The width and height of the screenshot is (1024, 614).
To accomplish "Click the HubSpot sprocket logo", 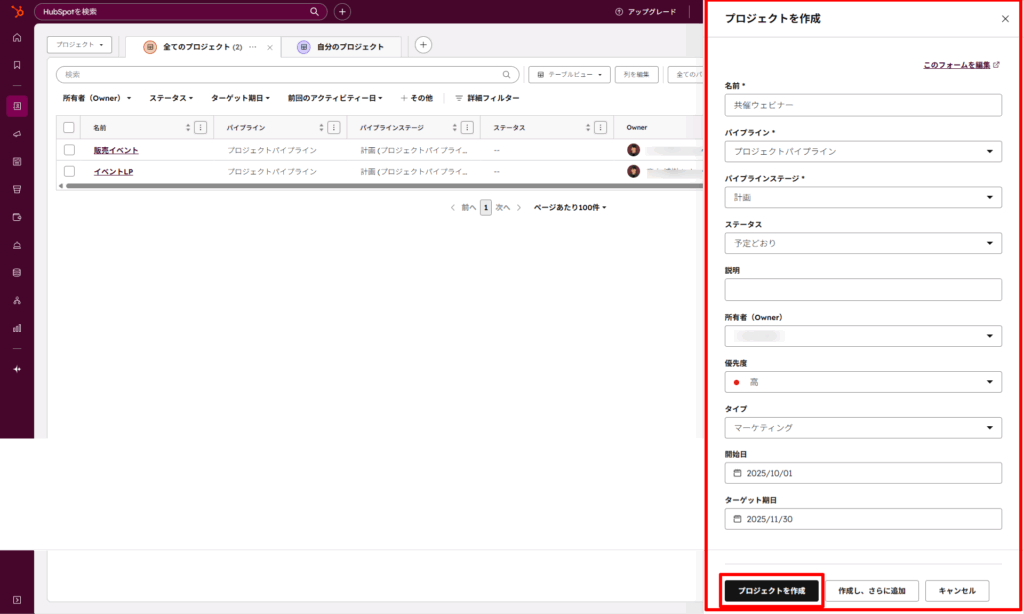I will [15, 11].
